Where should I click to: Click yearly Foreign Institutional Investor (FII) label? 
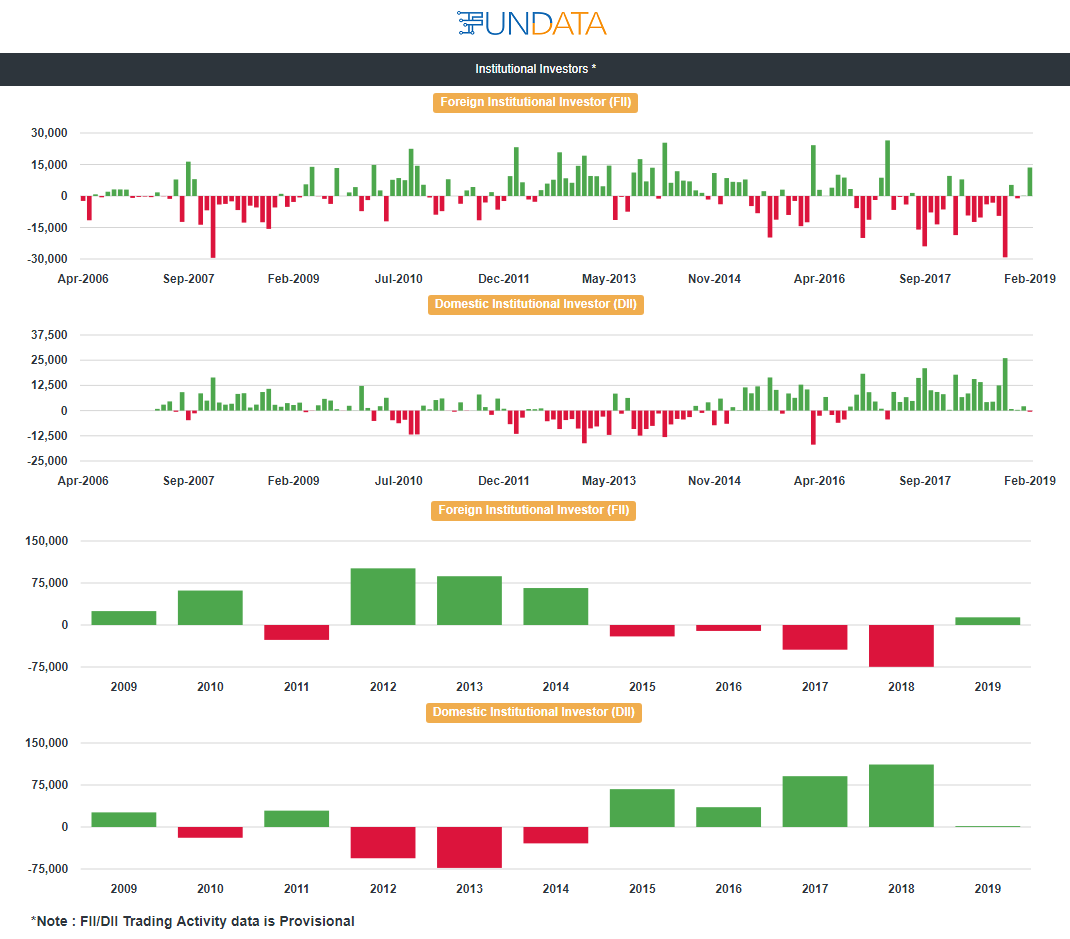coord(534,510)
